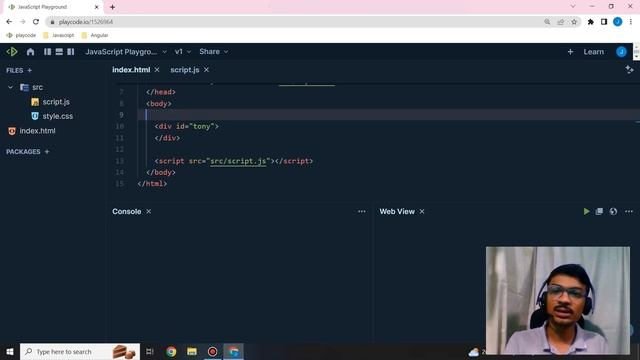The height and width of the screenshot is (360, 640).
Task: Open the JavaScript Playground project name dropdown
Action: [x=126, y=52]
